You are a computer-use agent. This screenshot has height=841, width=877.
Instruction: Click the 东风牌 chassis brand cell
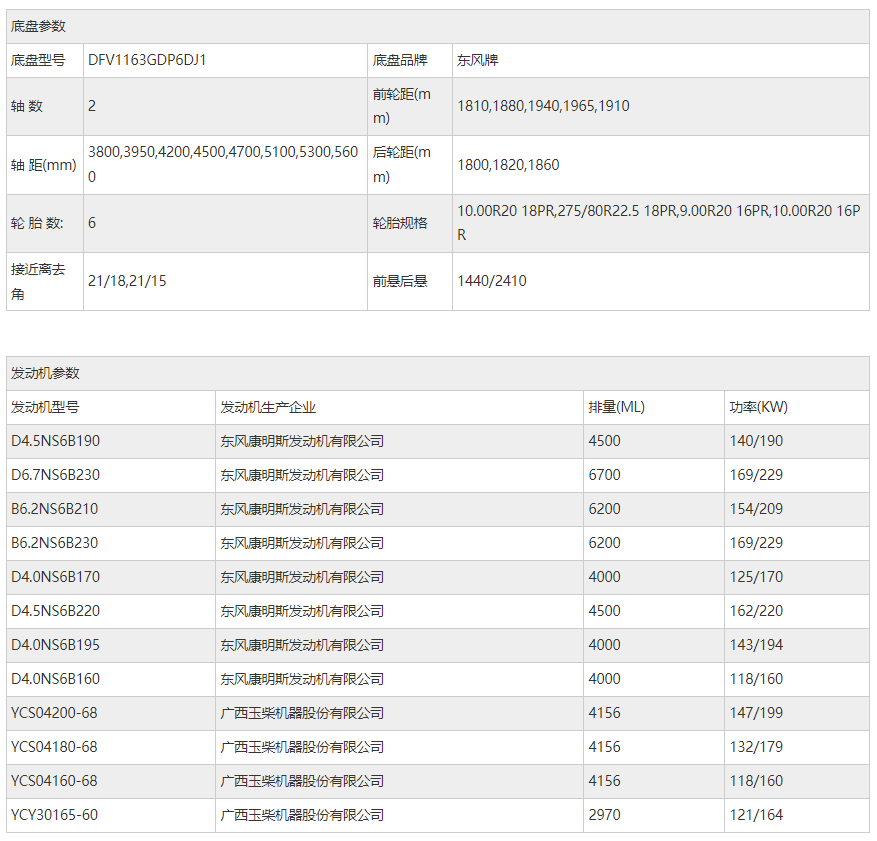tap(478, 60)
